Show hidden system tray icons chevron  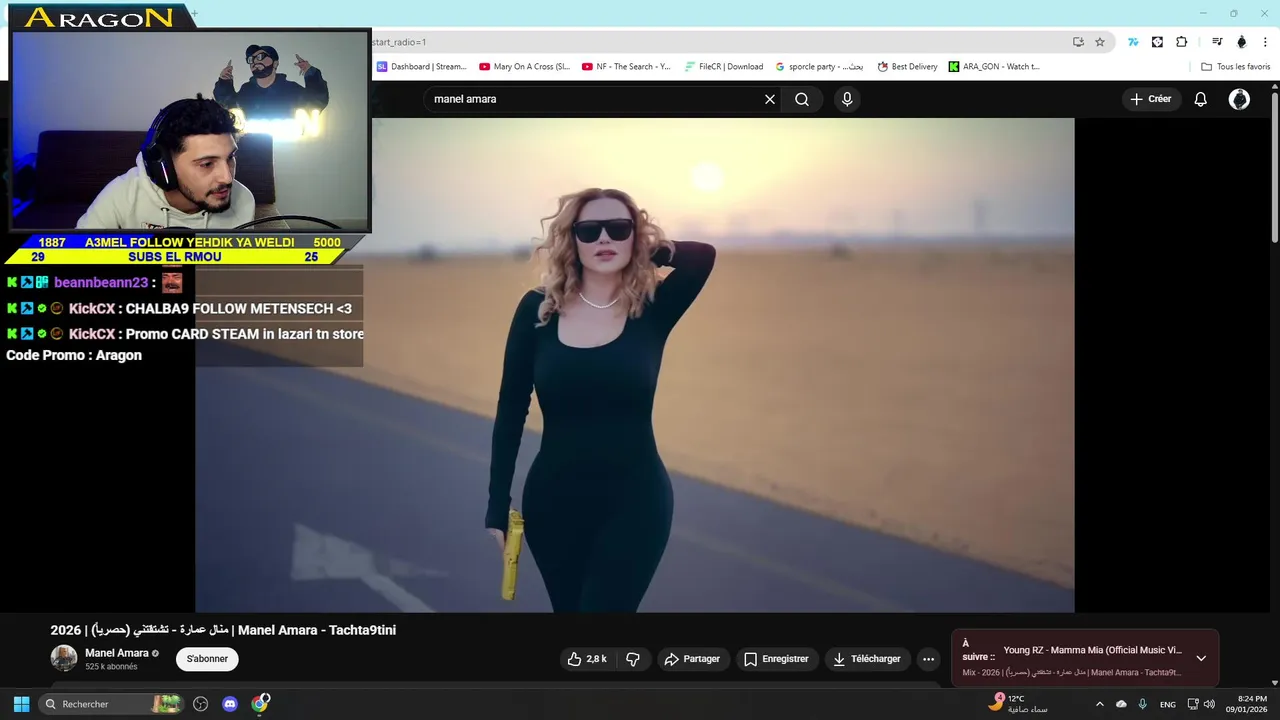[1100, 704]
